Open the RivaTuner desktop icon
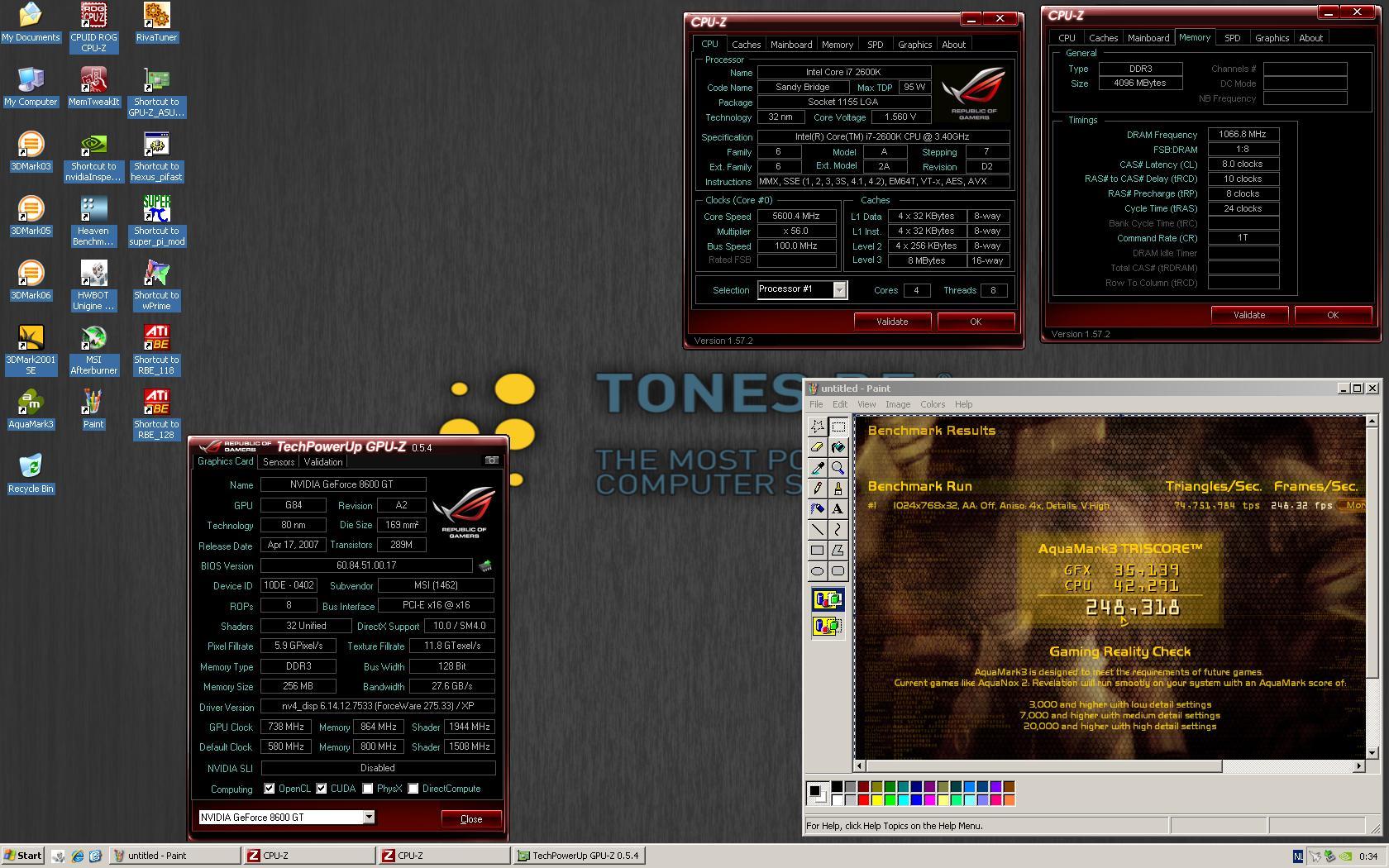Screen dimensions: 1389x868 pos(156,22)
